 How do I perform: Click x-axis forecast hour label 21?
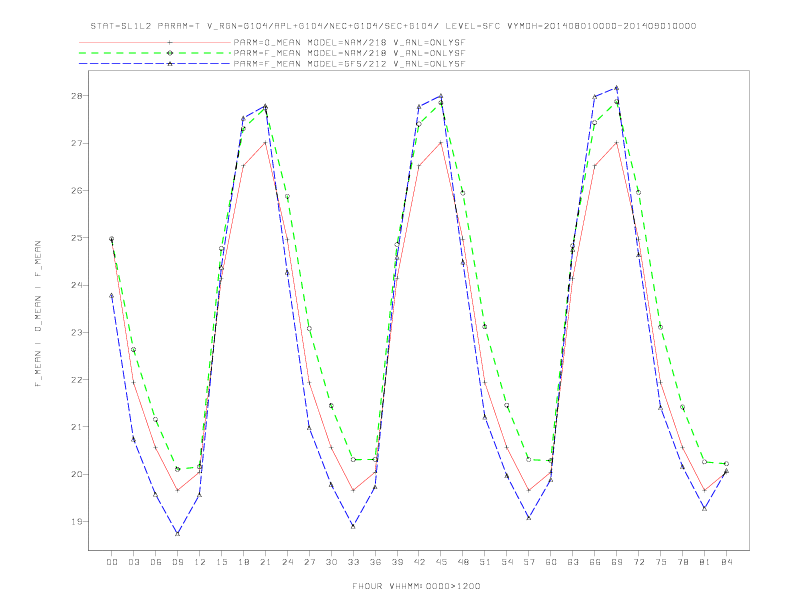(x=265, y=562)
